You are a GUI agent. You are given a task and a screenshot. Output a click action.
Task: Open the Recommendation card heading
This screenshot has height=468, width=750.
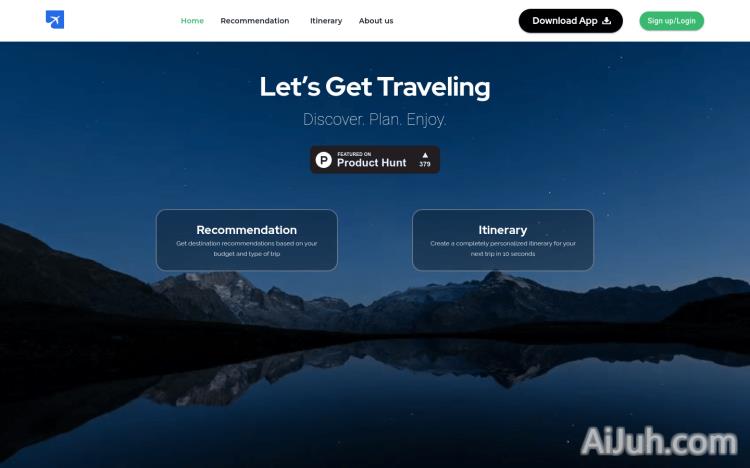click(246, 230)
